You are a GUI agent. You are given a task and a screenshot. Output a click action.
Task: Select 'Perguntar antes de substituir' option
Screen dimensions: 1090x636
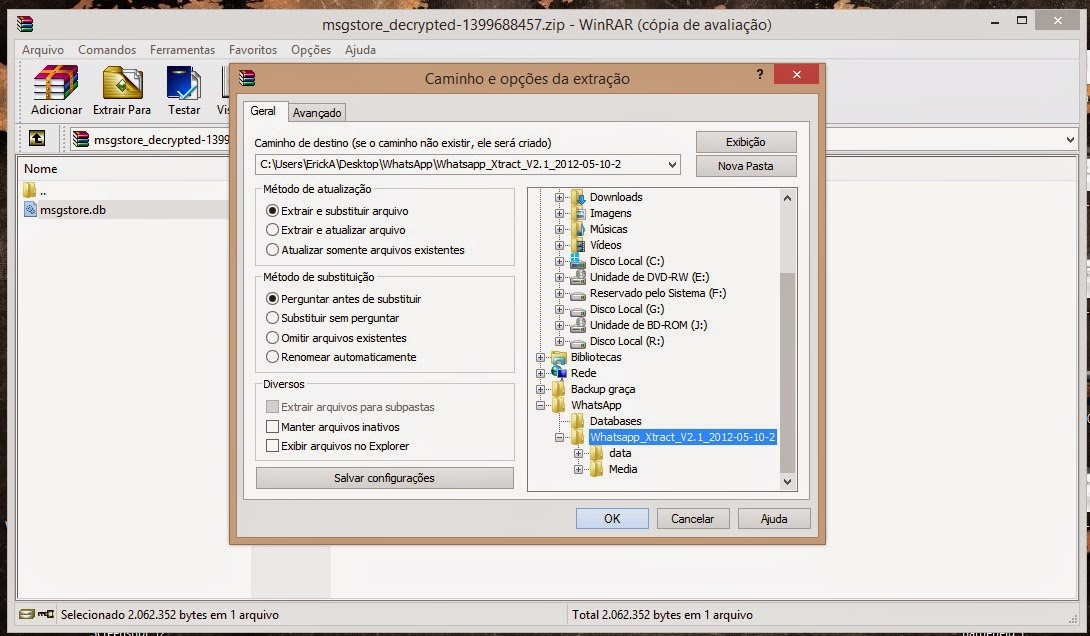272,299
